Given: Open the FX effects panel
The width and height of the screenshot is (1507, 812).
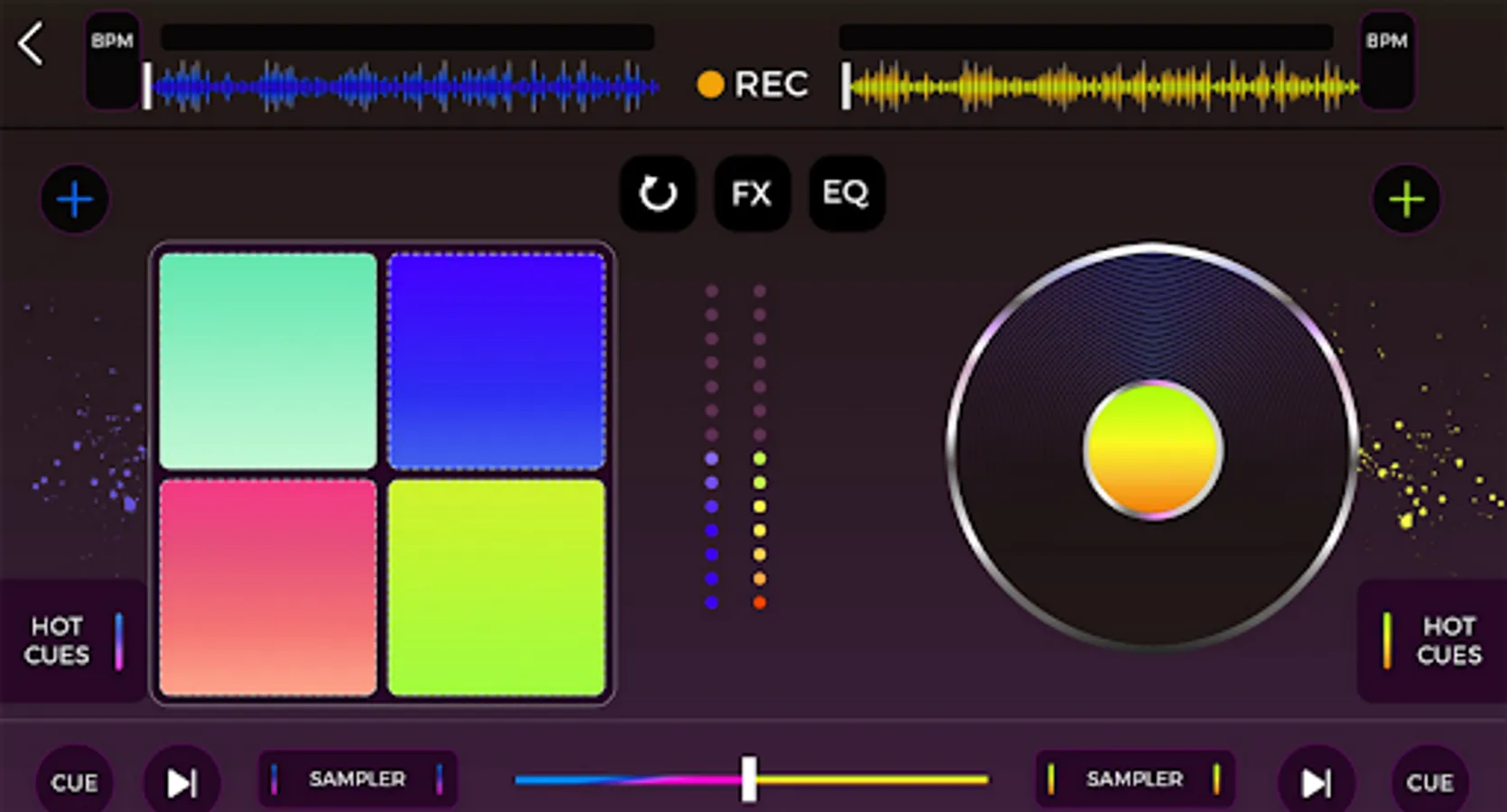Looking at the screenshot, I should coord(752,193).
